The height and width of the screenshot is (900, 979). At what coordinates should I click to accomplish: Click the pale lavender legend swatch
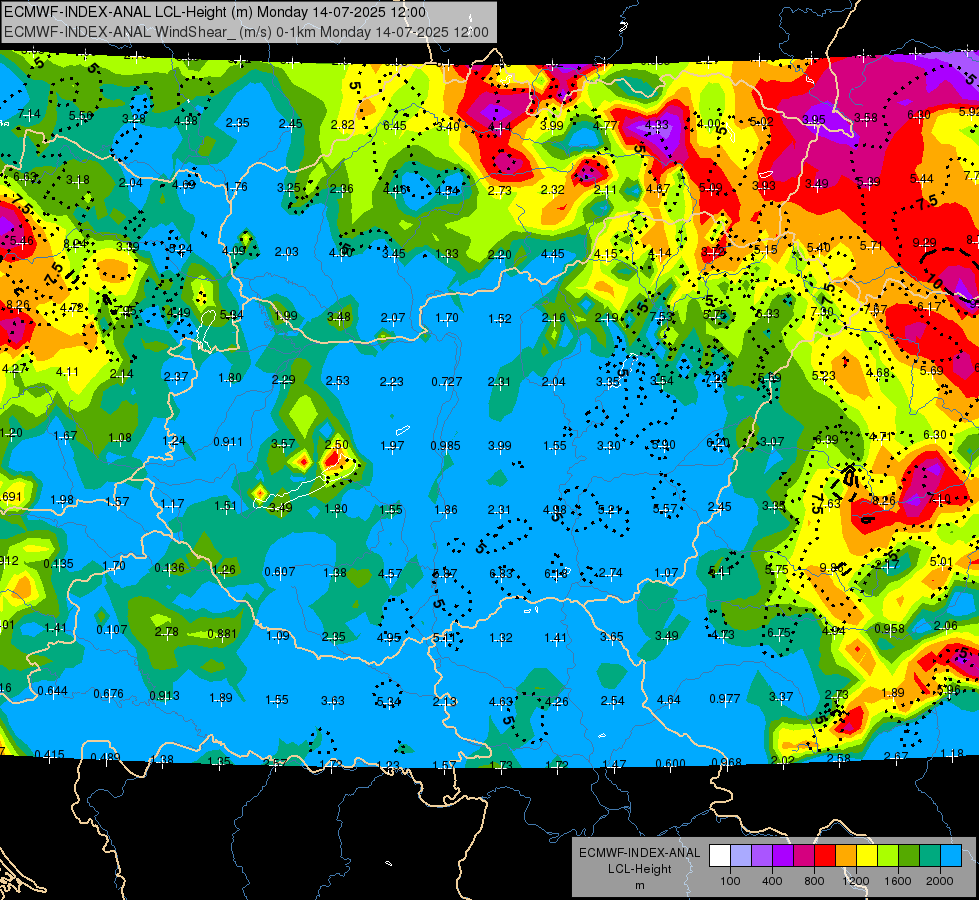(x=740, y=856)
